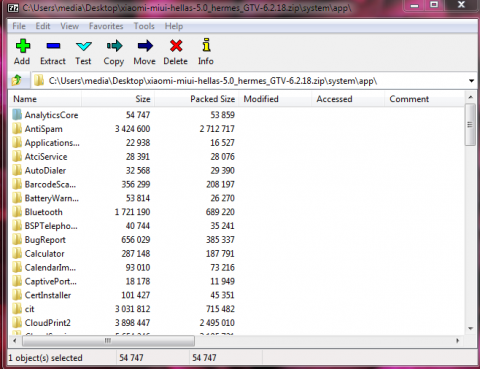Click the green Add plus icon
This screenshot has width=480, height=369.
(x=23, y=46)
